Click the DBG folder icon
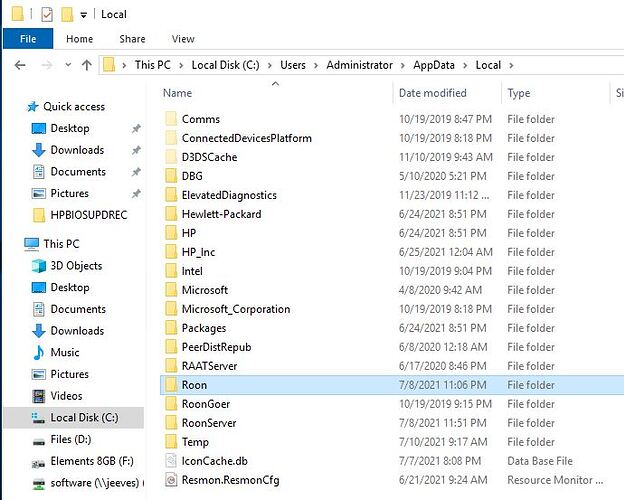 point(171,176)
